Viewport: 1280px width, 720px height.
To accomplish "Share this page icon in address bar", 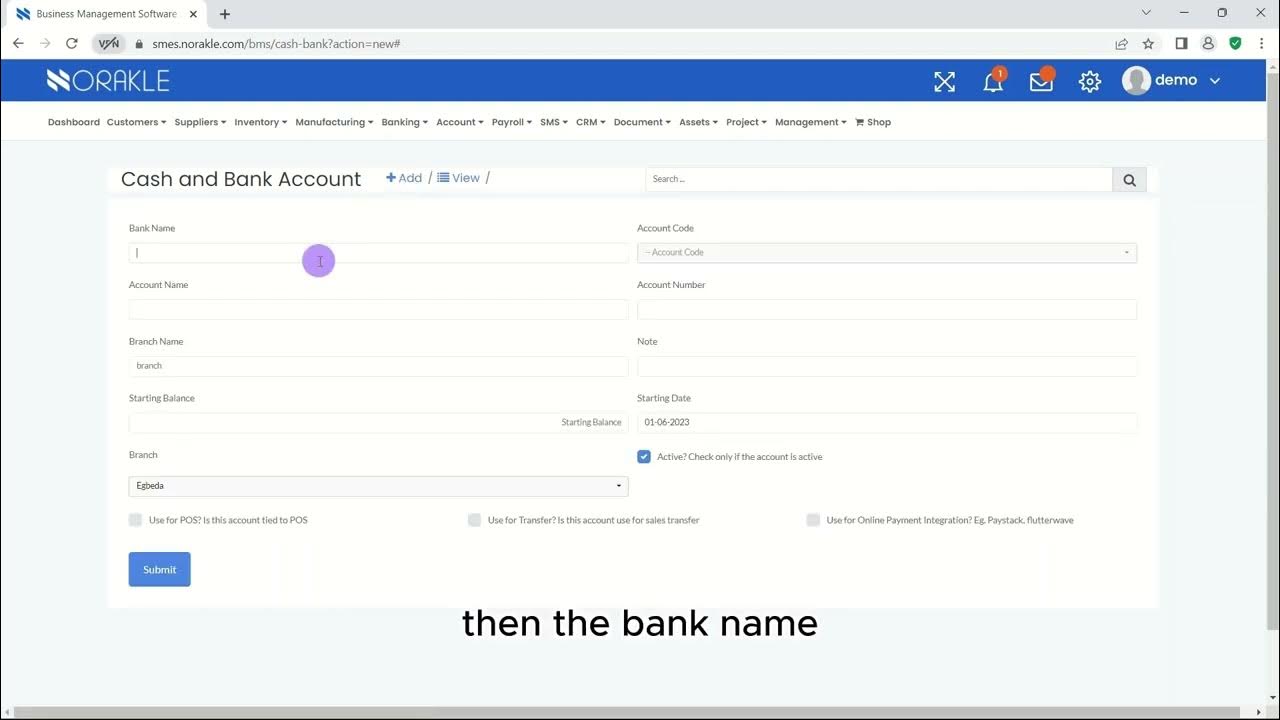I will pos(1121,44).
